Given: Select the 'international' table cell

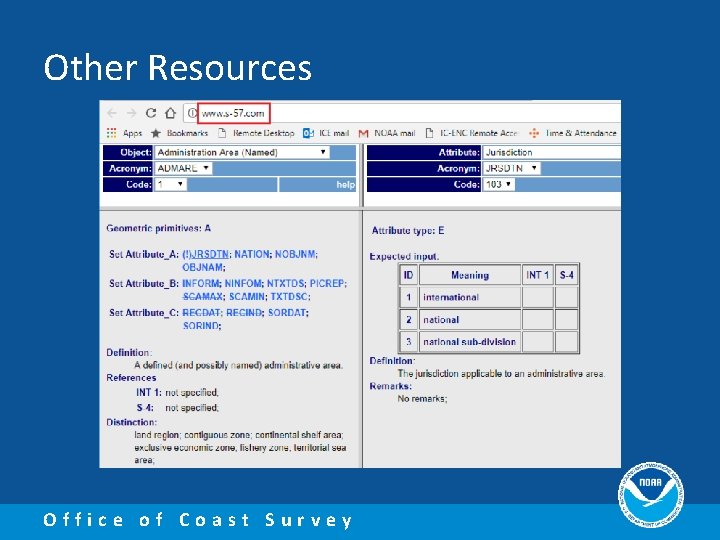Looking at the screenshot, I should 470,298.
